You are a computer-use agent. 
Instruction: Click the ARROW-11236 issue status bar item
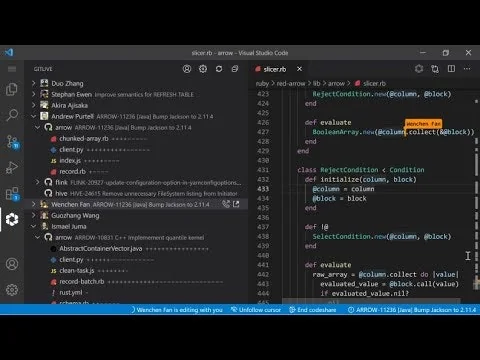(x=412, y=310)
